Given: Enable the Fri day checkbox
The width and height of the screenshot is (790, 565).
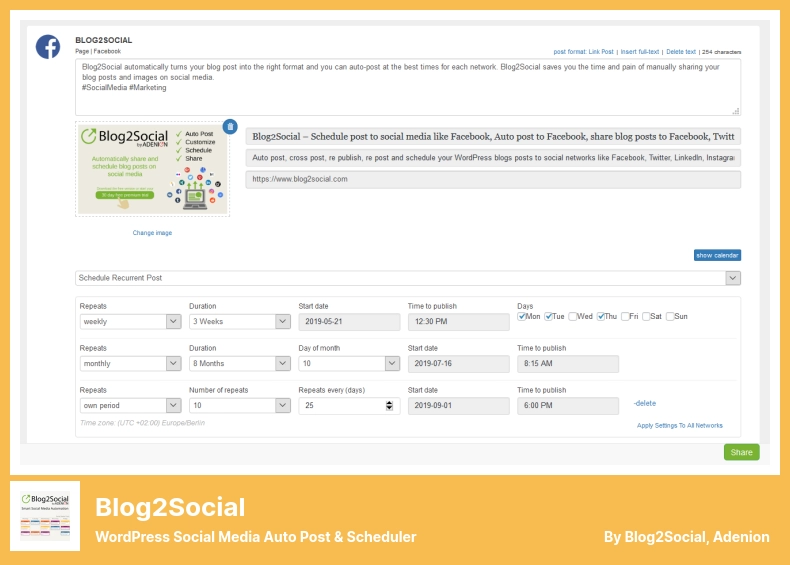Looking at the screenshot, I should click(625, 317).
